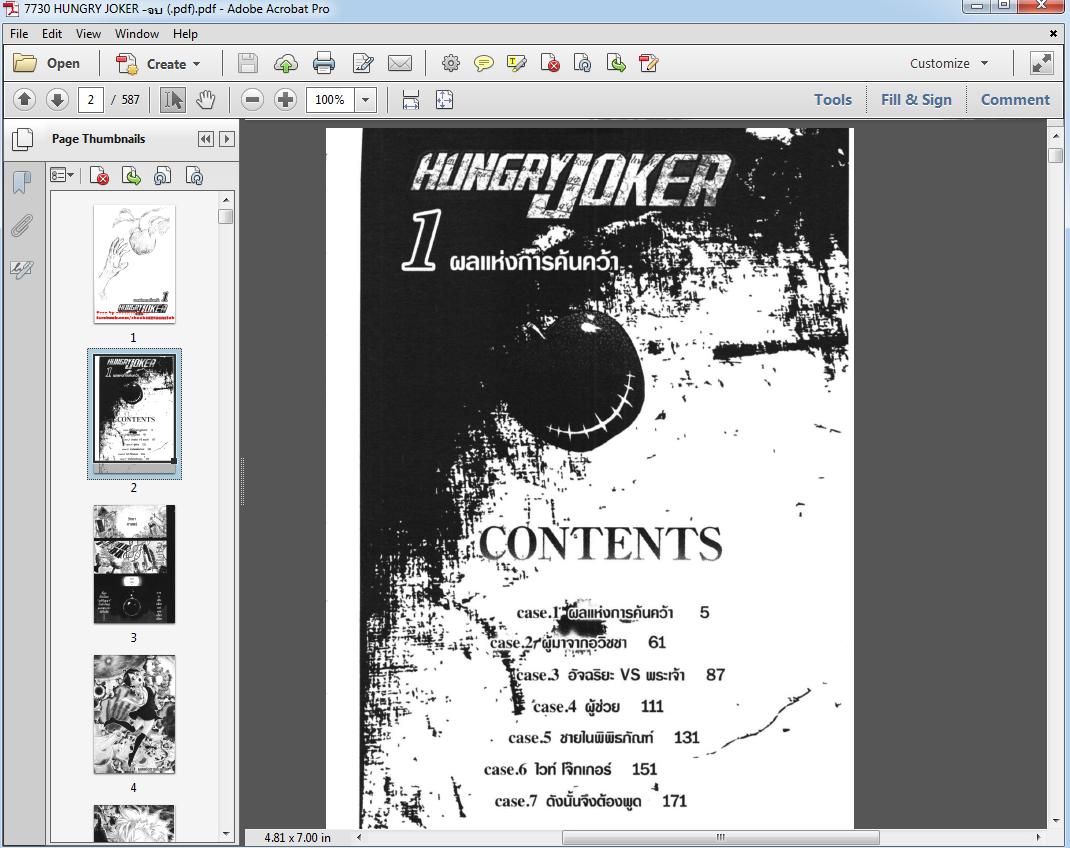
Task: Click the page size 4.81 x 7.00 in
Action: [298, 837]
